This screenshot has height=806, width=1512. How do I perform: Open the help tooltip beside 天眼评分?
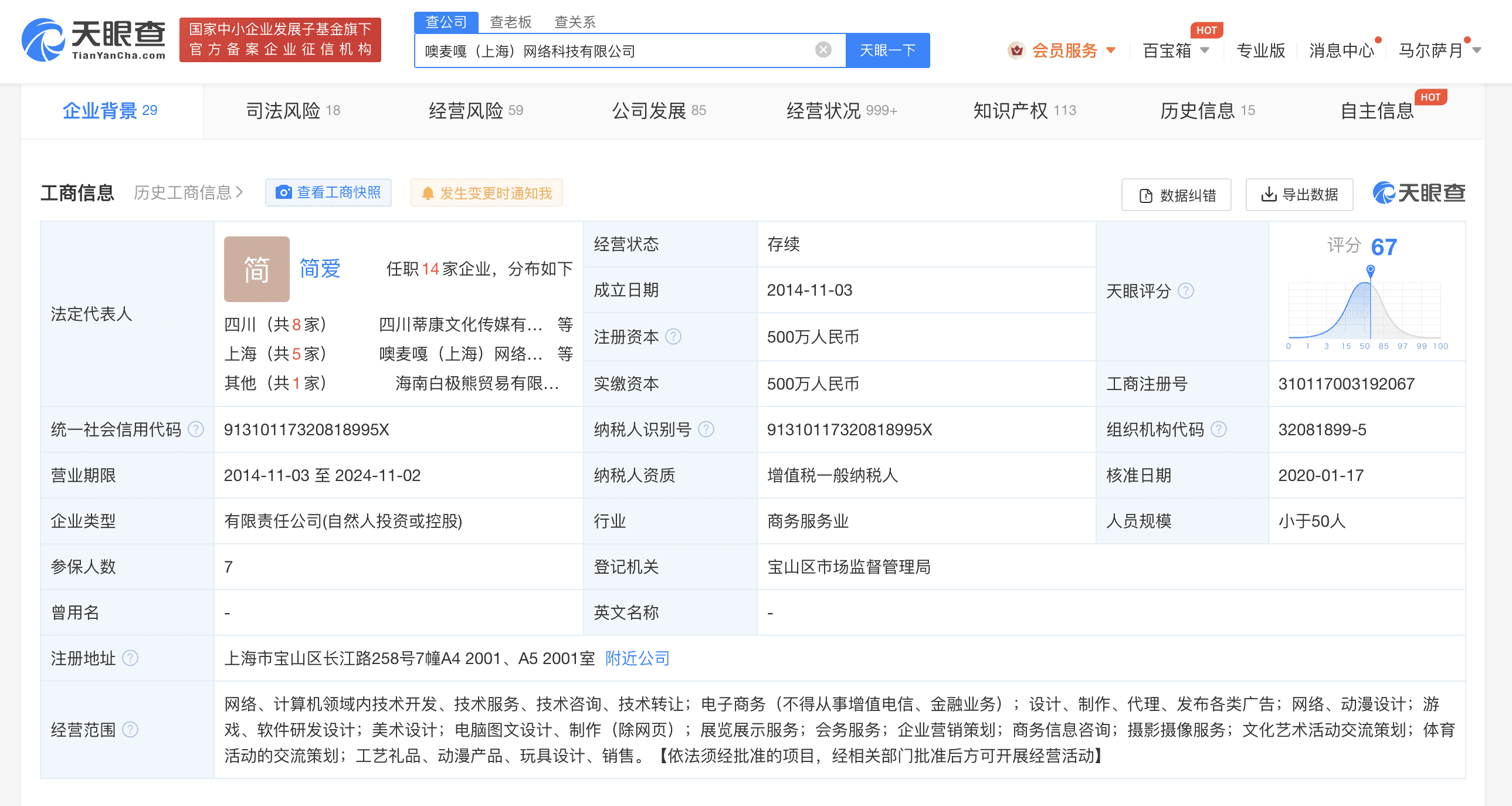1187,290
